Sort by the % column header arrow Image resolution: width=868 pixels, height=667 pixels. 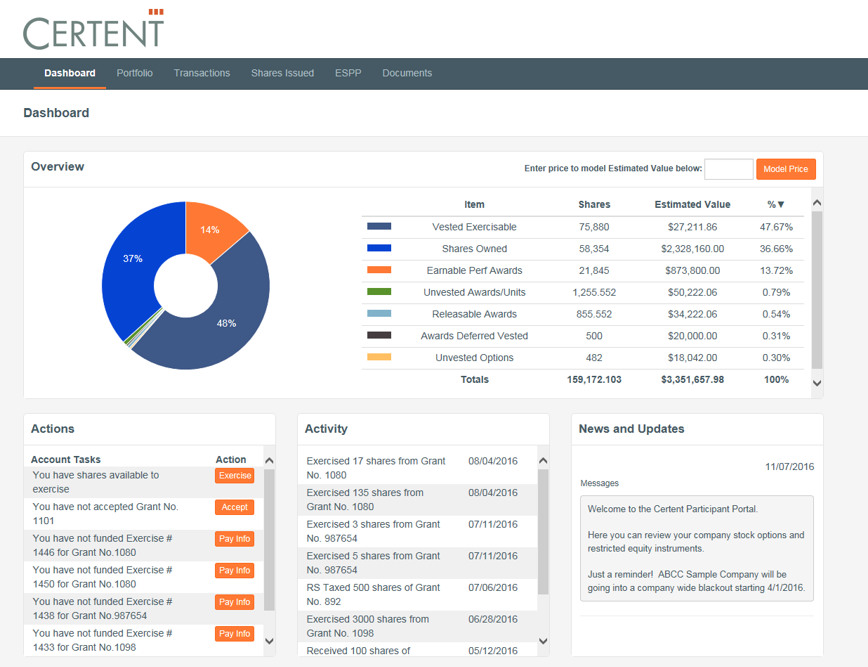click(x=781, y=204)
